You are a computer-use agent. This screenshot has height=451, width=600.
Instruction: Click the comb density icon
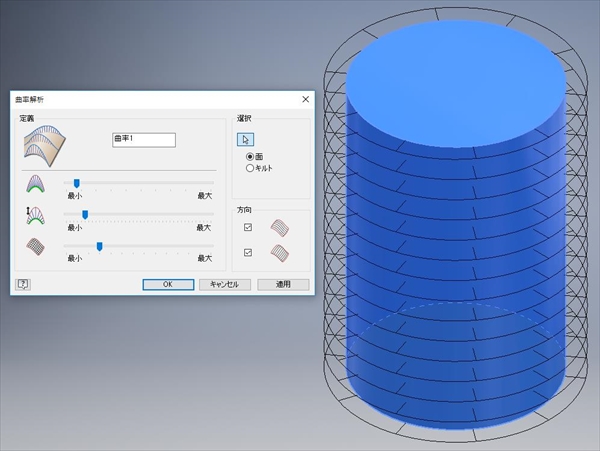35,184
